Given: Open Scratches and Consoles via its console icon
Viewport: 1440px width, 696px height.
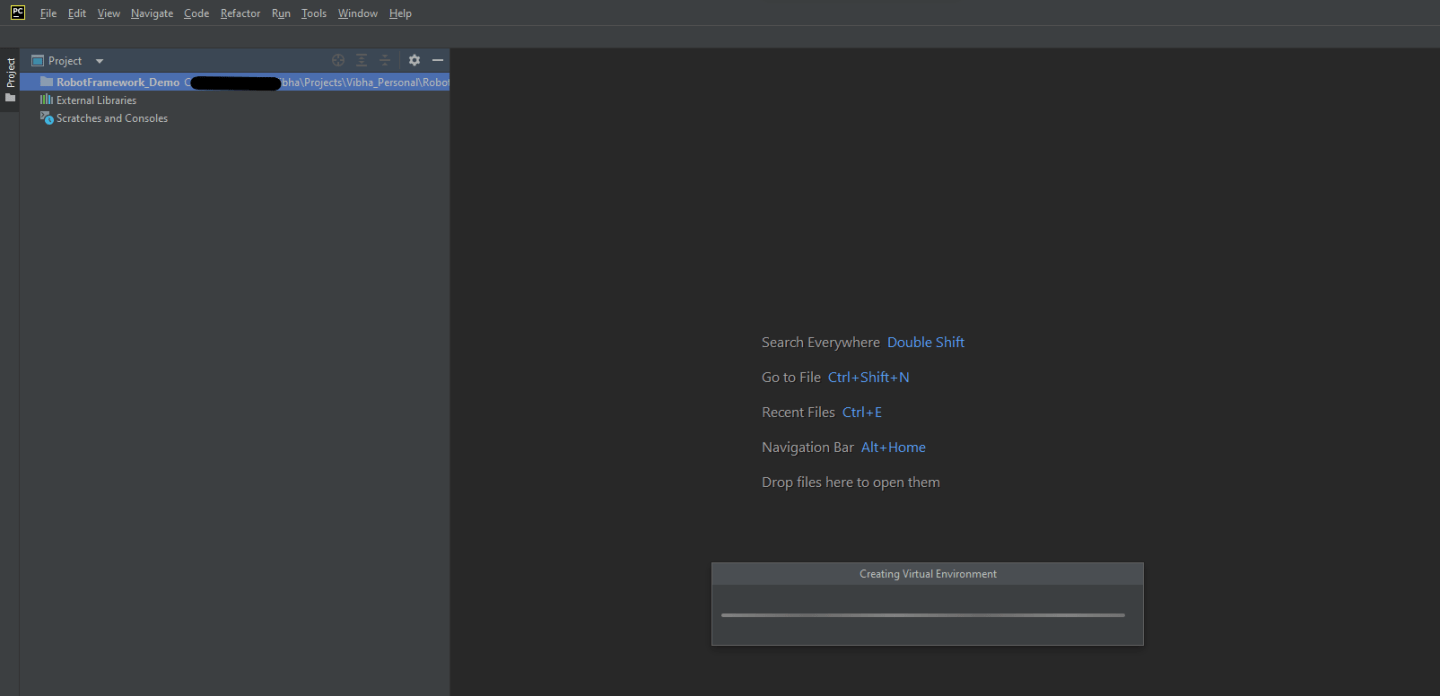Looking at the screenshot, I should pyautogui.click(x=46, y=117).
